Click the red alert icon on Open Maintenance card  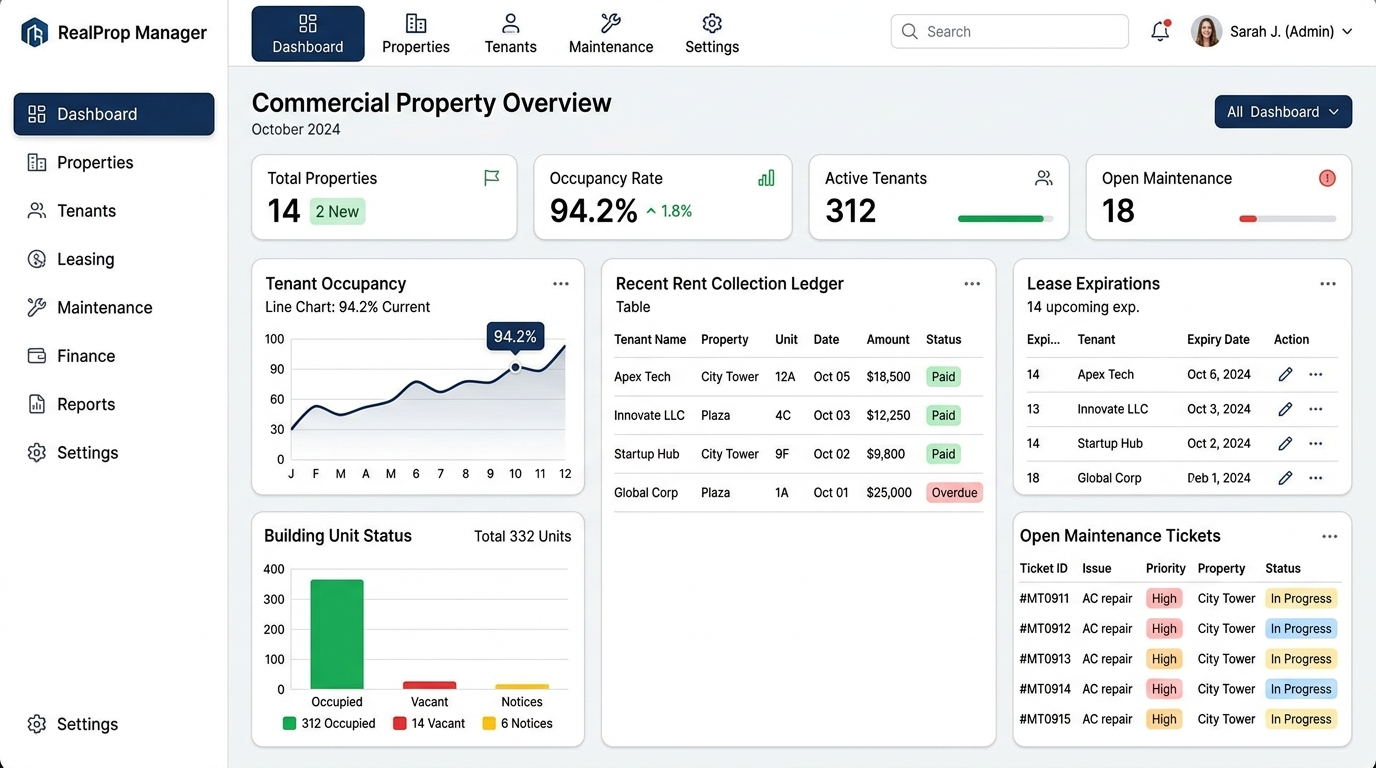1327,178
